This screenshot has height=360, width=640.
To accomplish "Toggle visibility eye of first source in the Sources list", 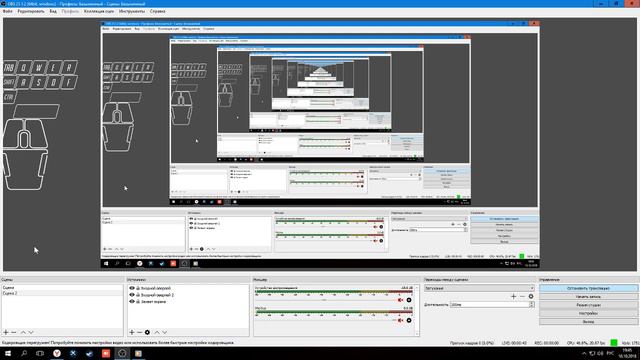I will pyautogui.click(x=132, y=288).
